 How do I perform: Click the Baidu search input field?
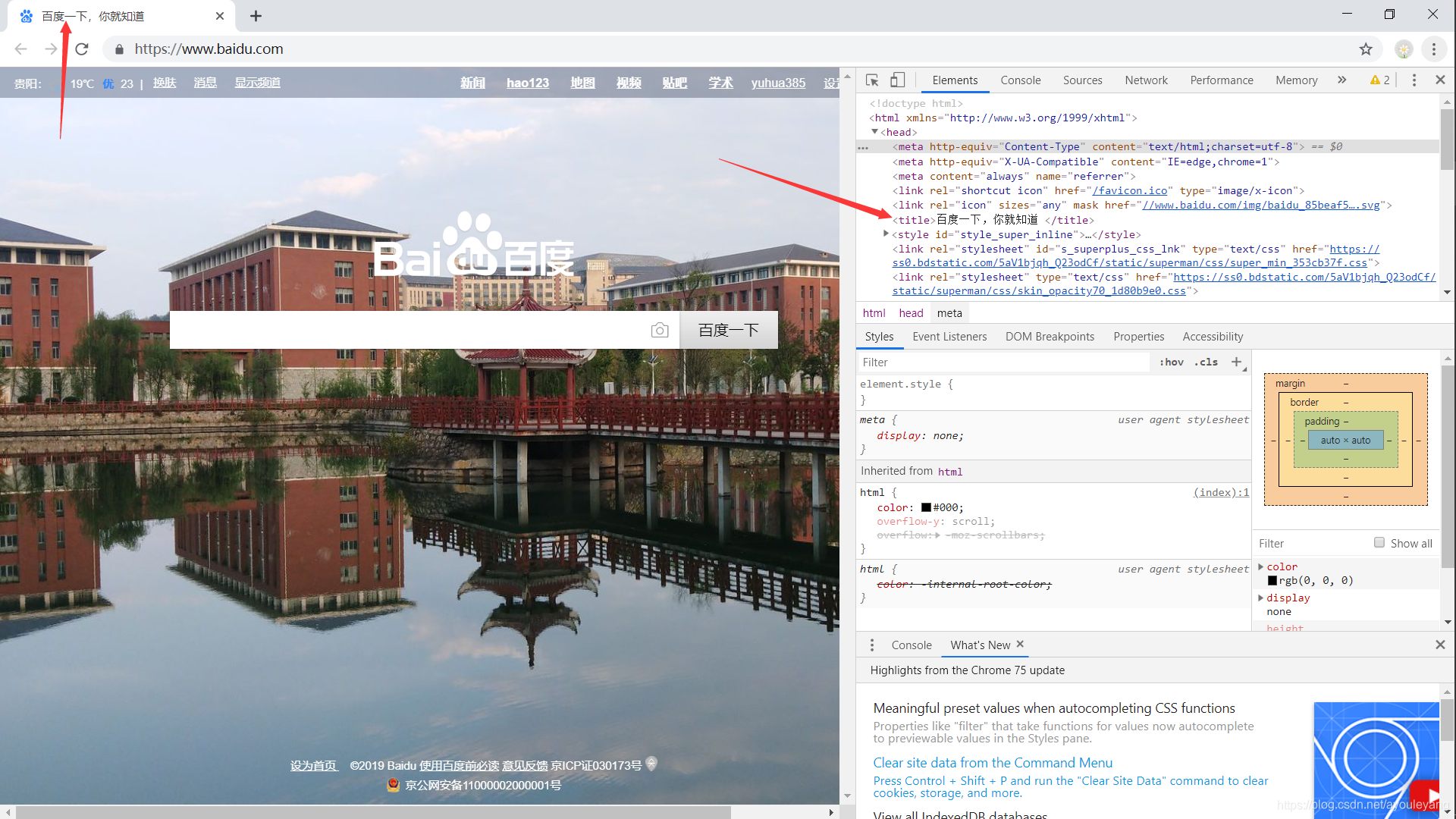[416, 330]
